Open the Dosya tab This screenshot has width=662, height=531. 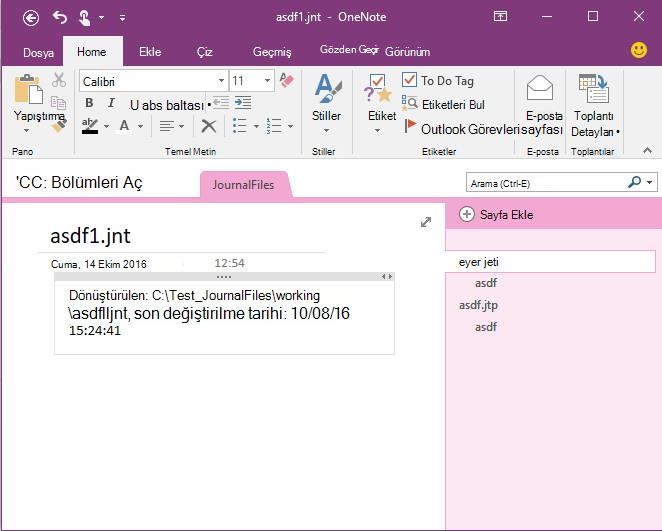click(38, 52)
